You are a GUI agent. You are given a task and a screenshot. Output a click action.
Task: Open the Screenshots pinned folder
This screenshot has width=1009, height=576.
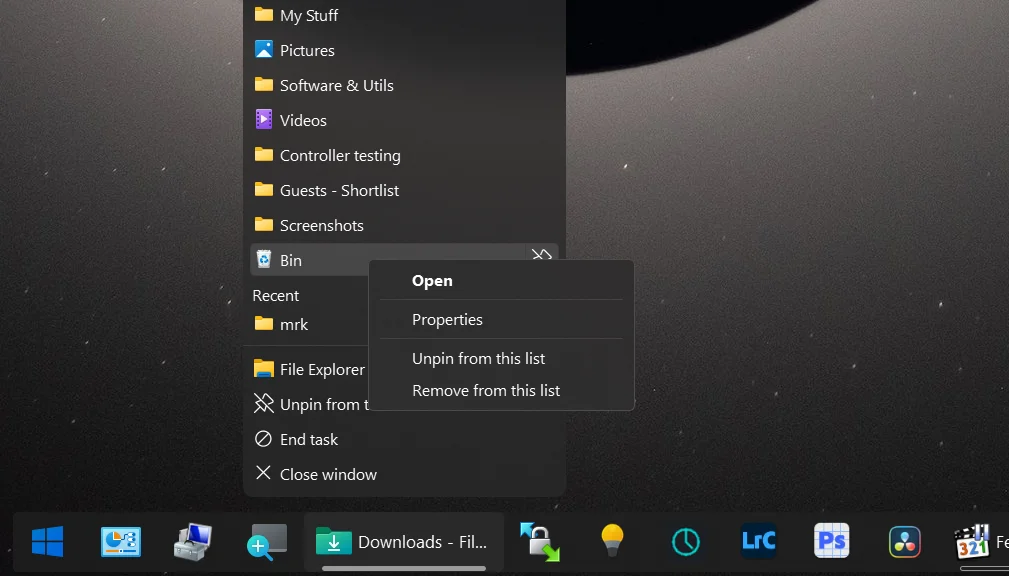pyautogui.click(x=404, y=225)
